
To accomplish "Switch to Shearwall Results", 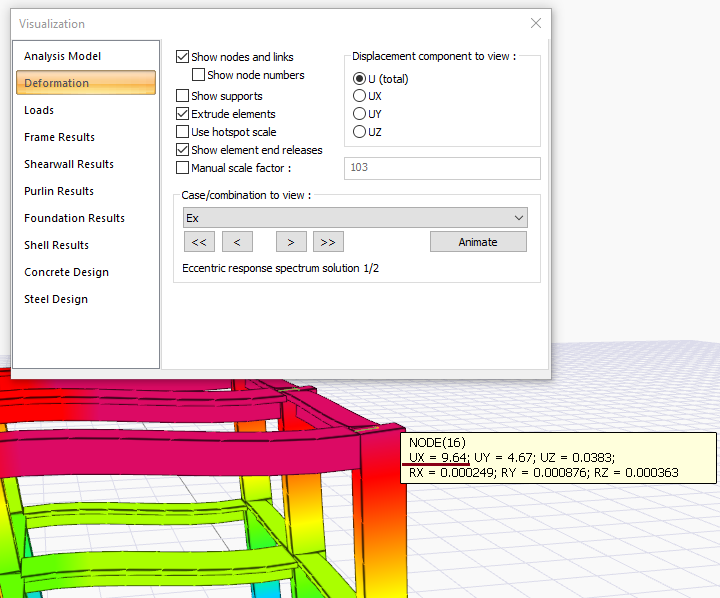I will (x=69, y=164).
